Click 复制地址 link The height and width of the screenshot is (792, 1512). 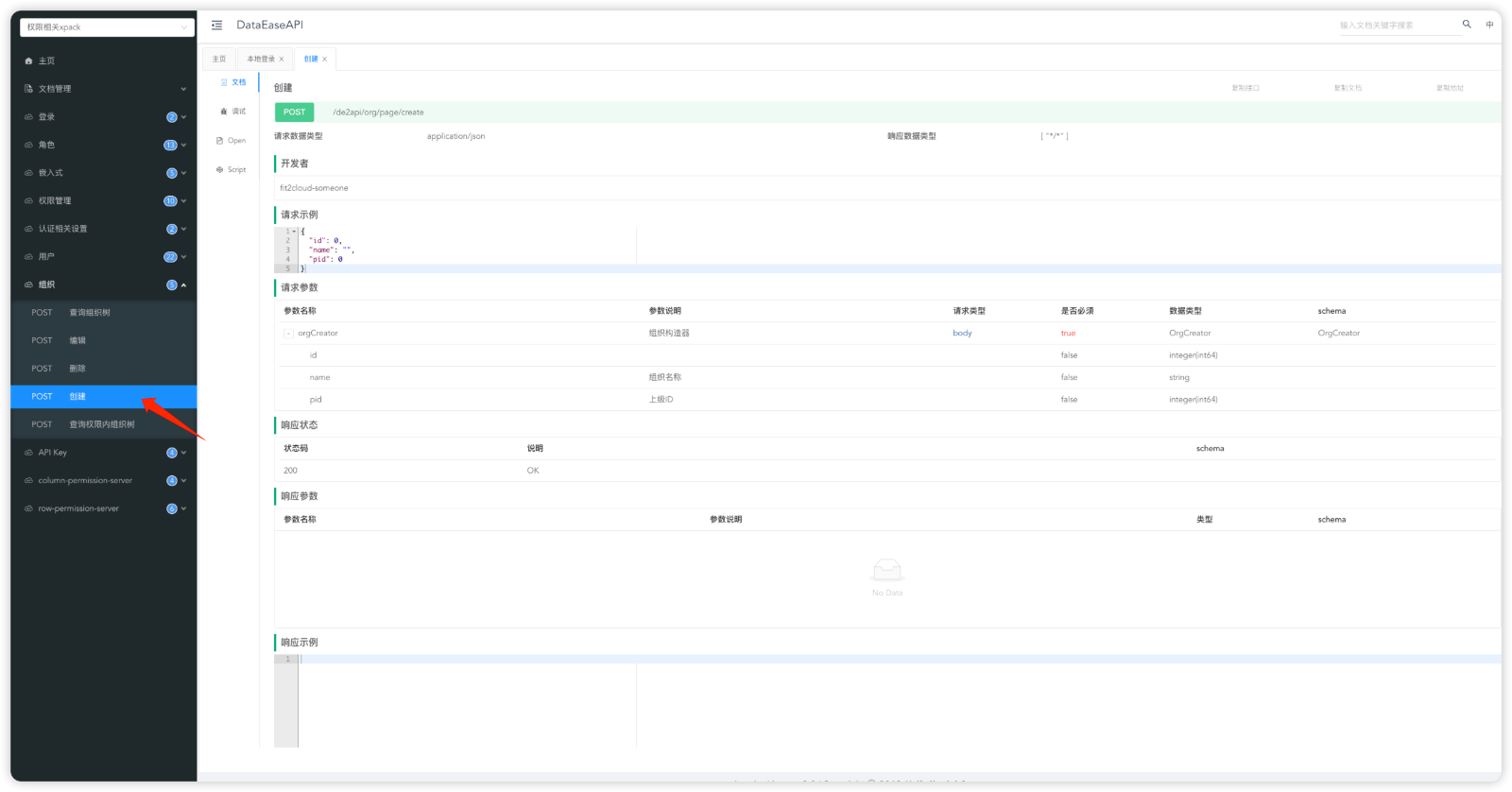click(x=1450, y=88)
